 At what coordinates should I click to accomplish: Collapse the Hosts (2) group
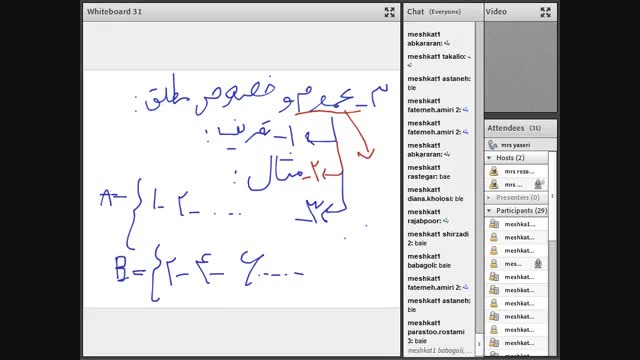489,158
